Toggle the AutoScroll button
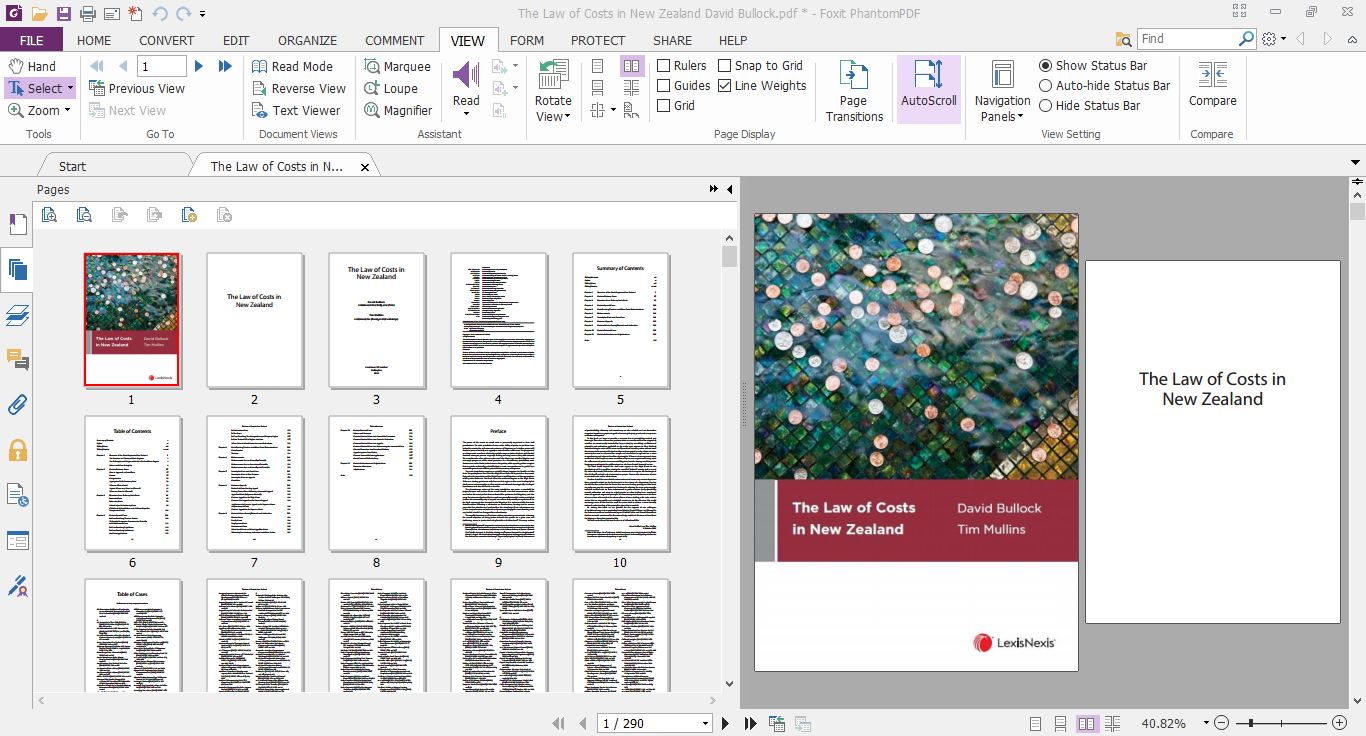Viewport: 1366px width, 736px height. (929, 88)
